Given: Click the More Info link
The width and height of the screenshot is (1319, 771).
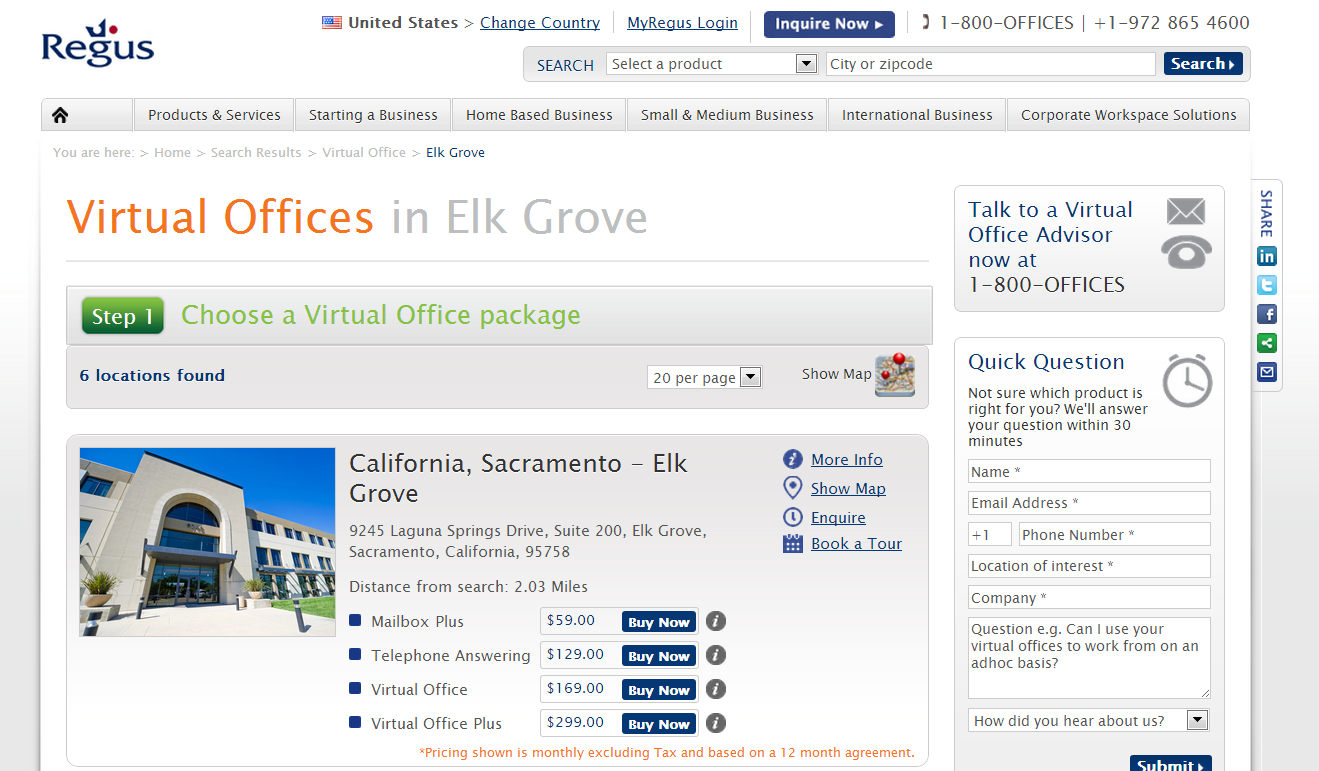Looking at the screenshot, I should click(x=847, y=460).
